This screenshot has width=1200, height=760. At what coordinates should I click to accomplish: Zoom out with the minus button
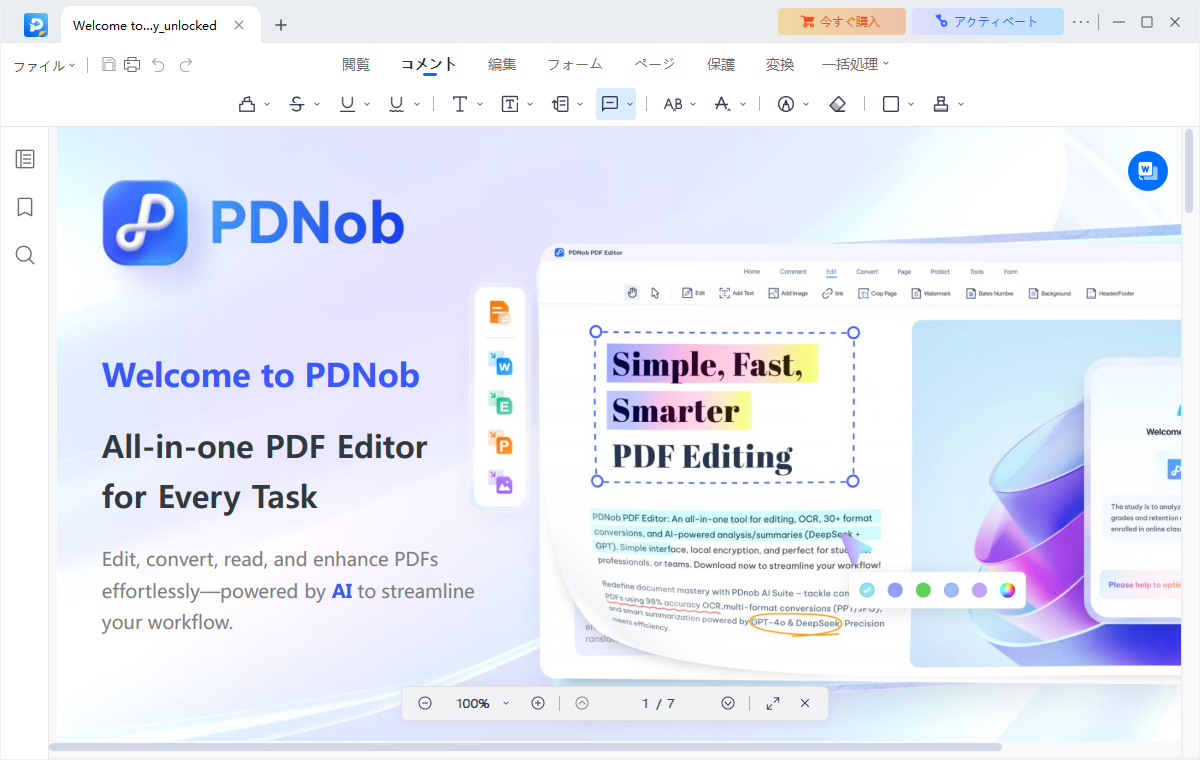click(x=425, y=703)
